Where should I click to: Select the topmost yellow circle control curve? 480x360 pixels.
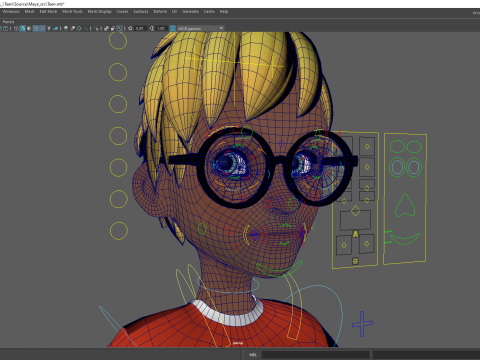[118, 41]
